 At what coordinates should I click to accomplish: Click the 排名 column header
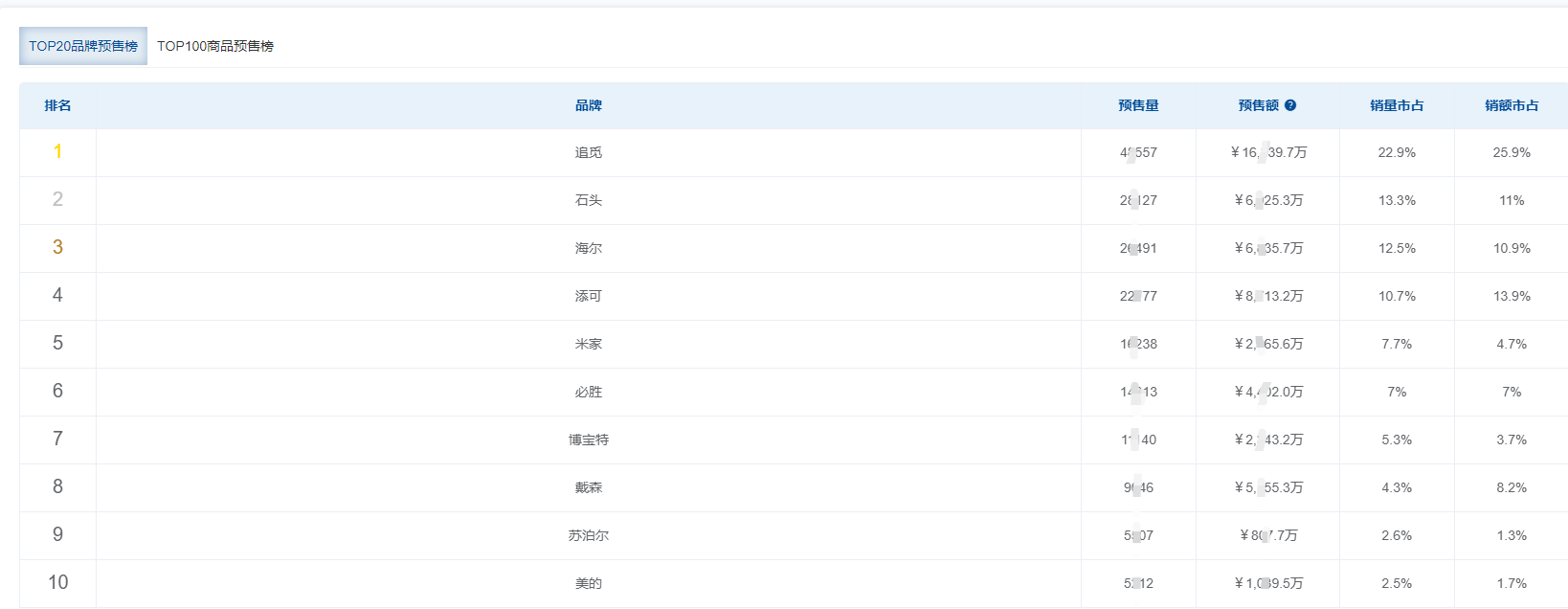[x=57, y=105]
